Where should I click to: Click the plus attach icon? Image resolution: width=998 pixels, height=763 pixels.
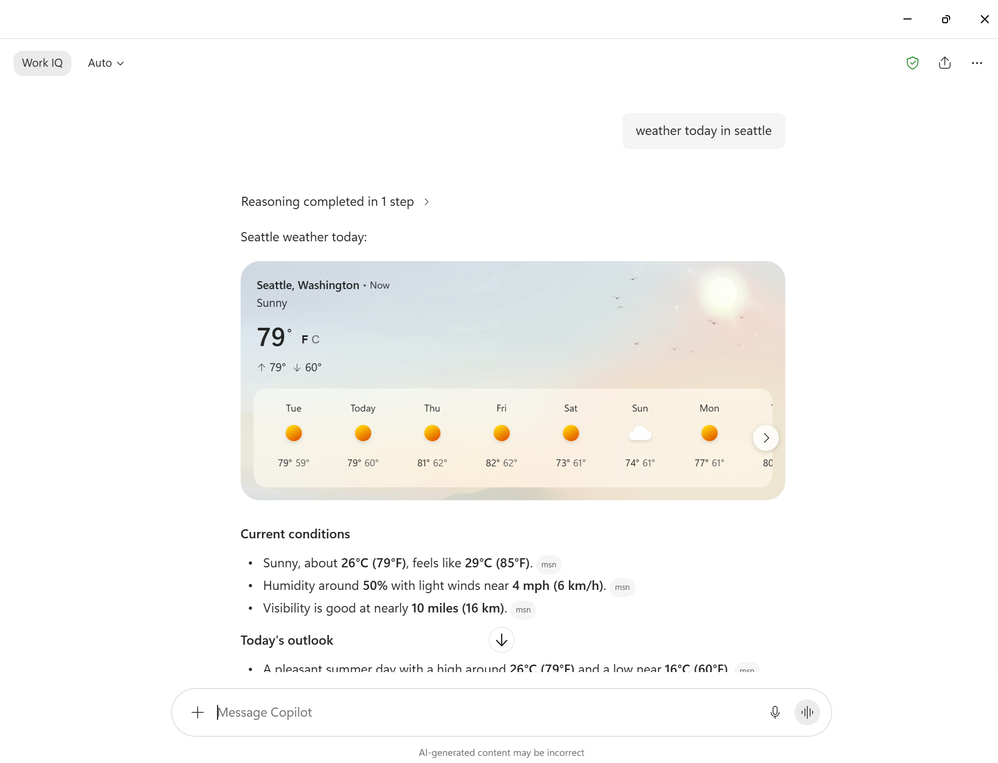tap(197, 712)
